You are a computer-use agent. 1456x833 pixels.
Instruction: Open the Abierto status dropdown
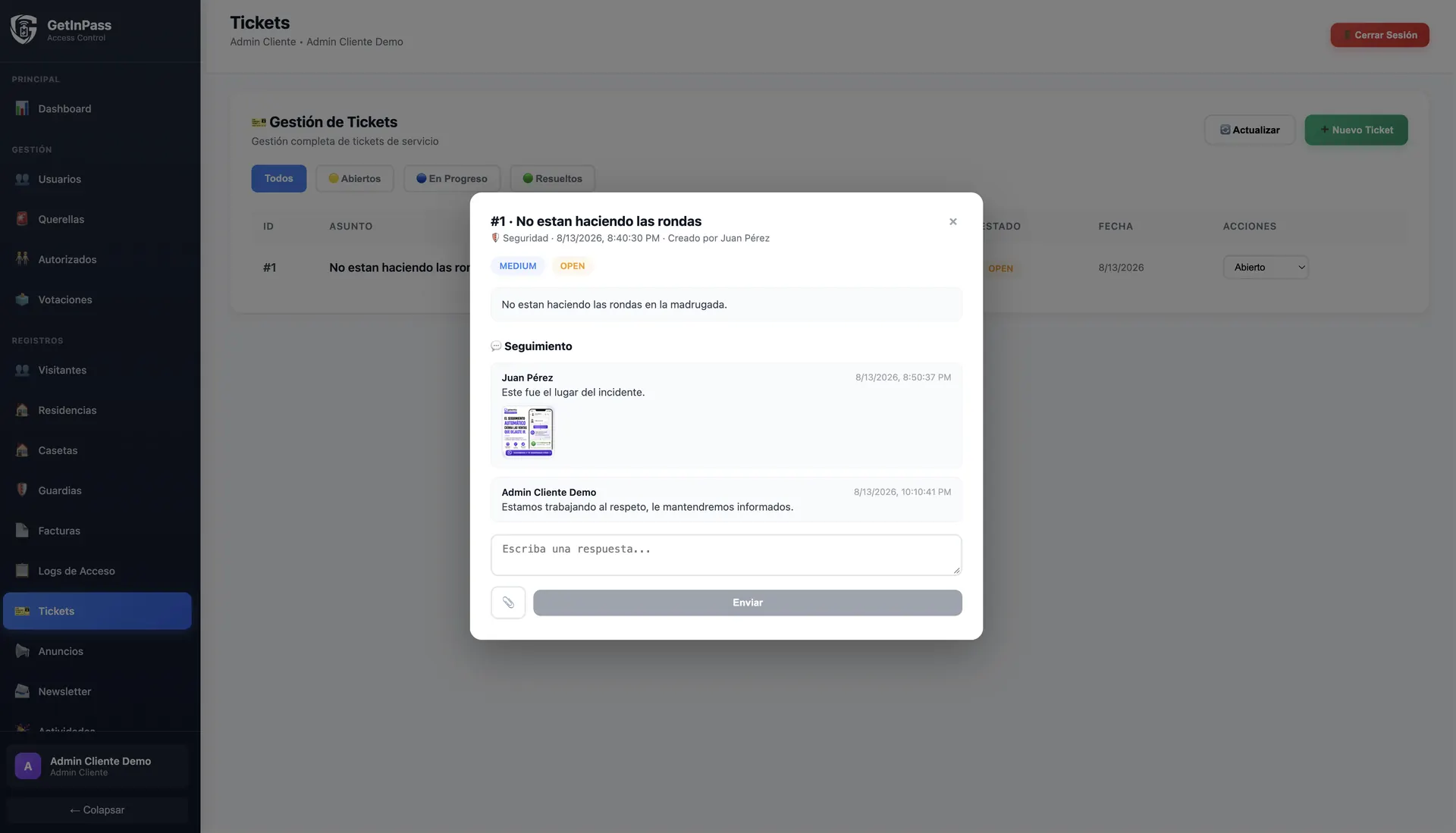click(x=1266, y=267)
